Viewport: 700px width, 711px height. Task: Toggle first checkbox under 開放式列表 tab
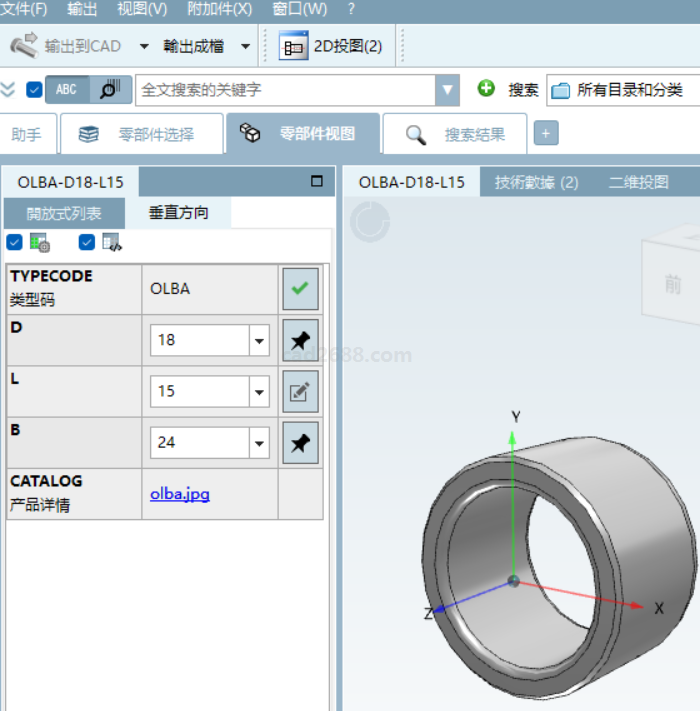pyautogui.click(x=14, y=242)
